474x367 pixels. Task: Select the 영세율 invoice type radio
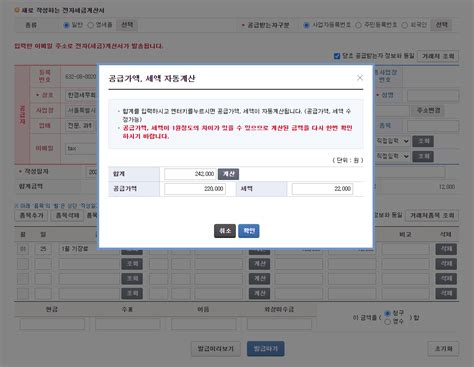click(90, 25)
